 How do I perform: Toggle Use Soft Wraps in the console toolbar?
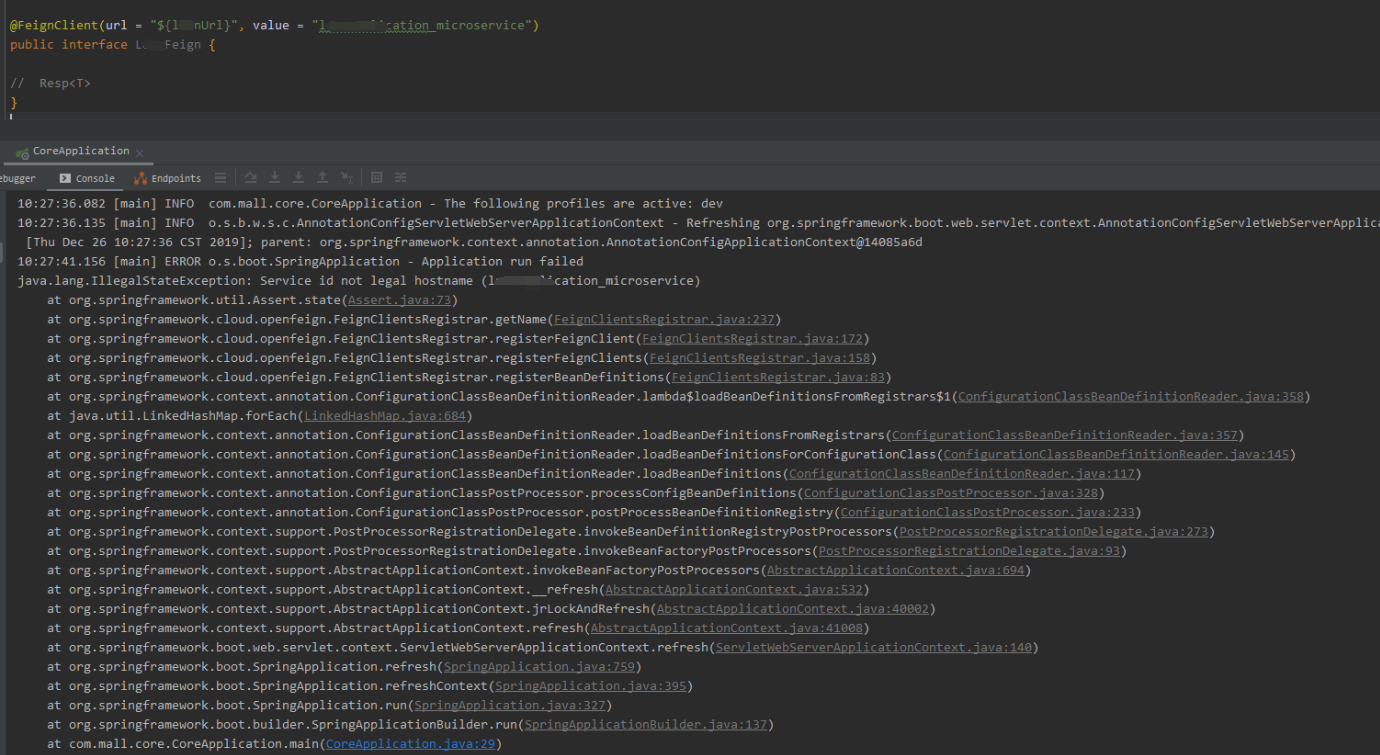click(250, 177)
